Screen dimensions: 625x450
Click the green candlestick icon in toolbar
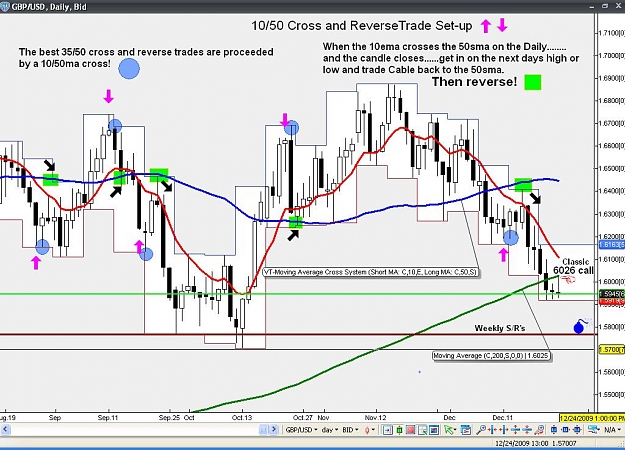(x=399, y=430)
